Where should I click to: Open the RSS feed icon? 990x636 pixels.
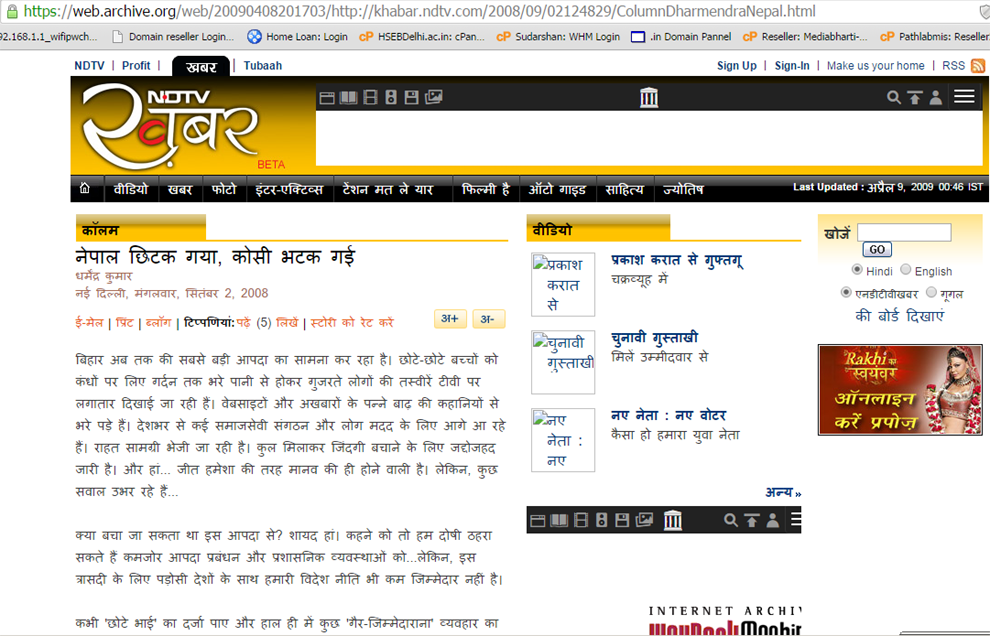[977, 65]
